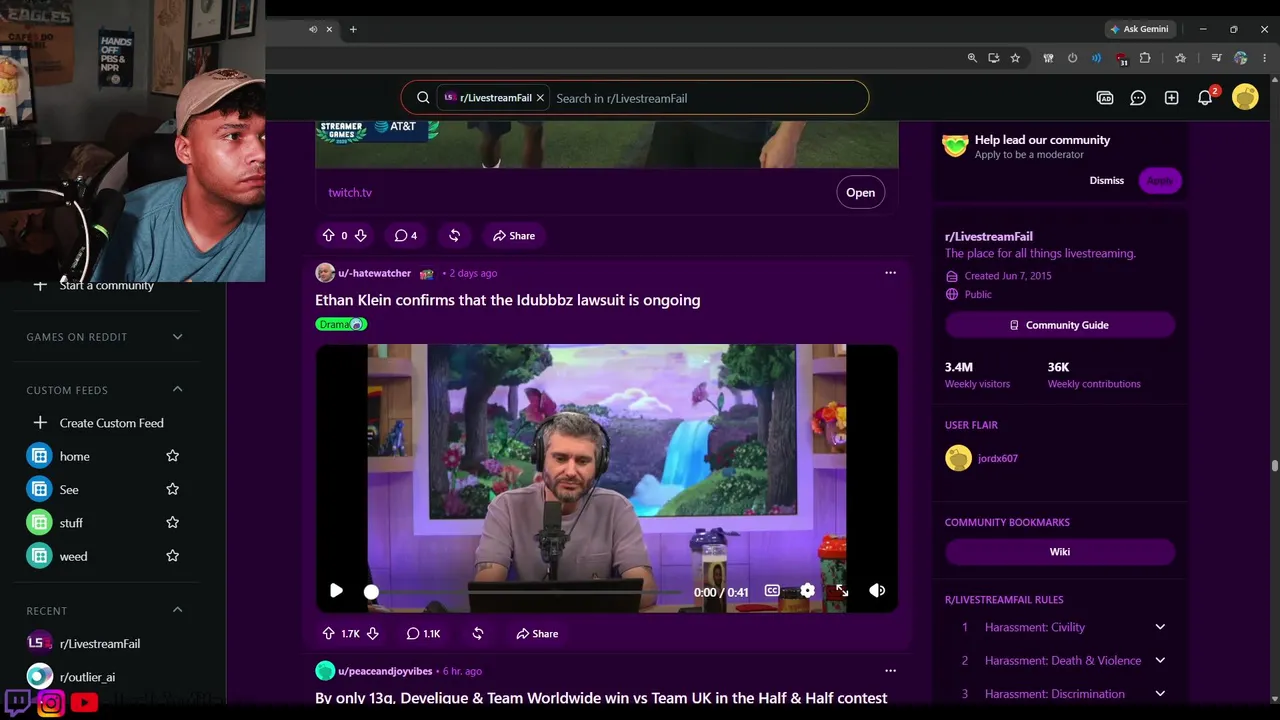Open options menu for u/-hatewatcher post

(890, 273)
